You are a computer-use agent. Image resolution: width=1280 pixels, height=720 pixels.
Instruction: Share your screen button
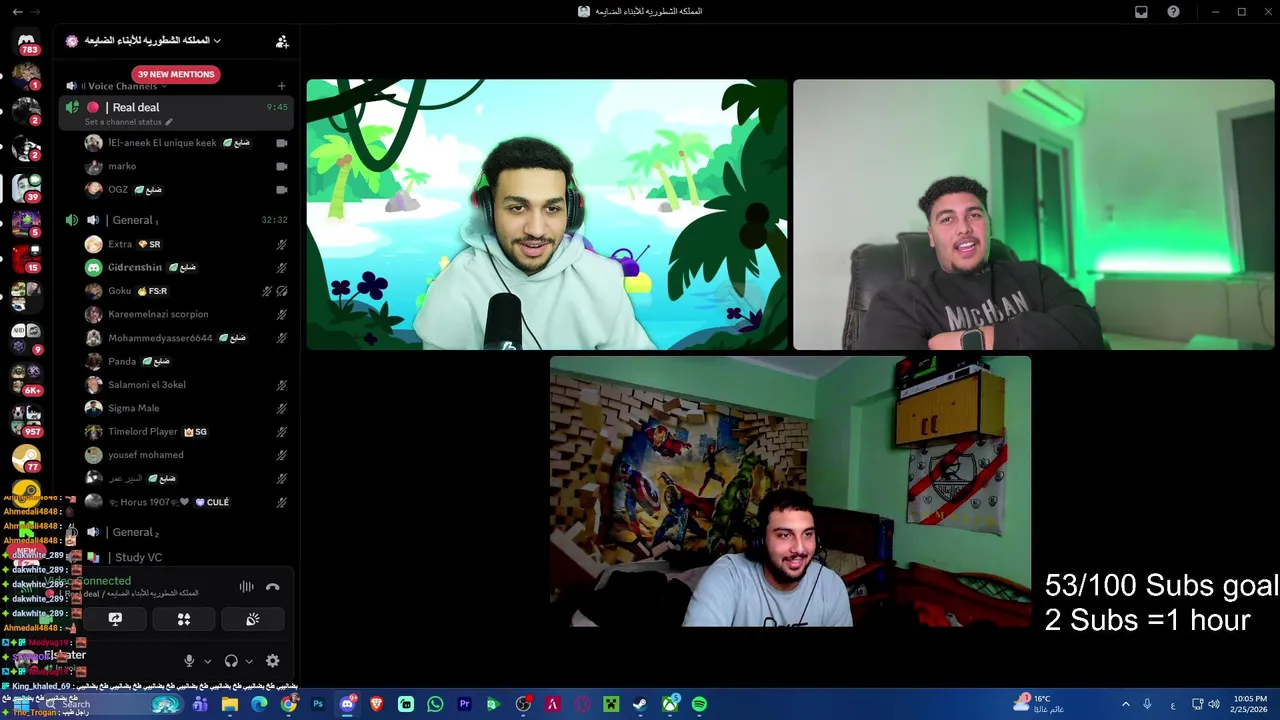pyautogui.click(x=115, y=619)
